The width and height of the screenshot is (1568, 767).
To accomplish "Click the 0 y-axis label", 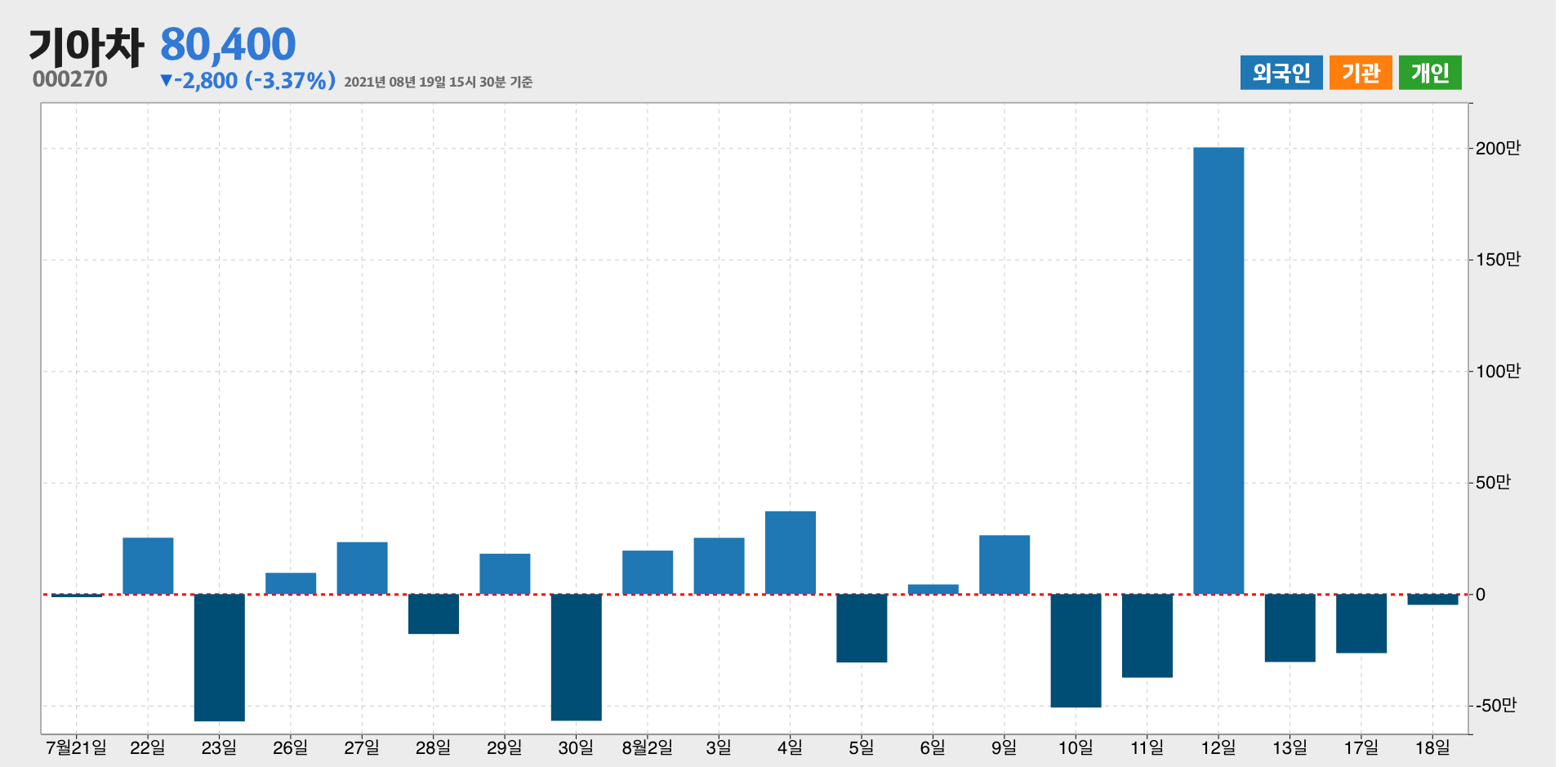I will [x=1481, y=595].
